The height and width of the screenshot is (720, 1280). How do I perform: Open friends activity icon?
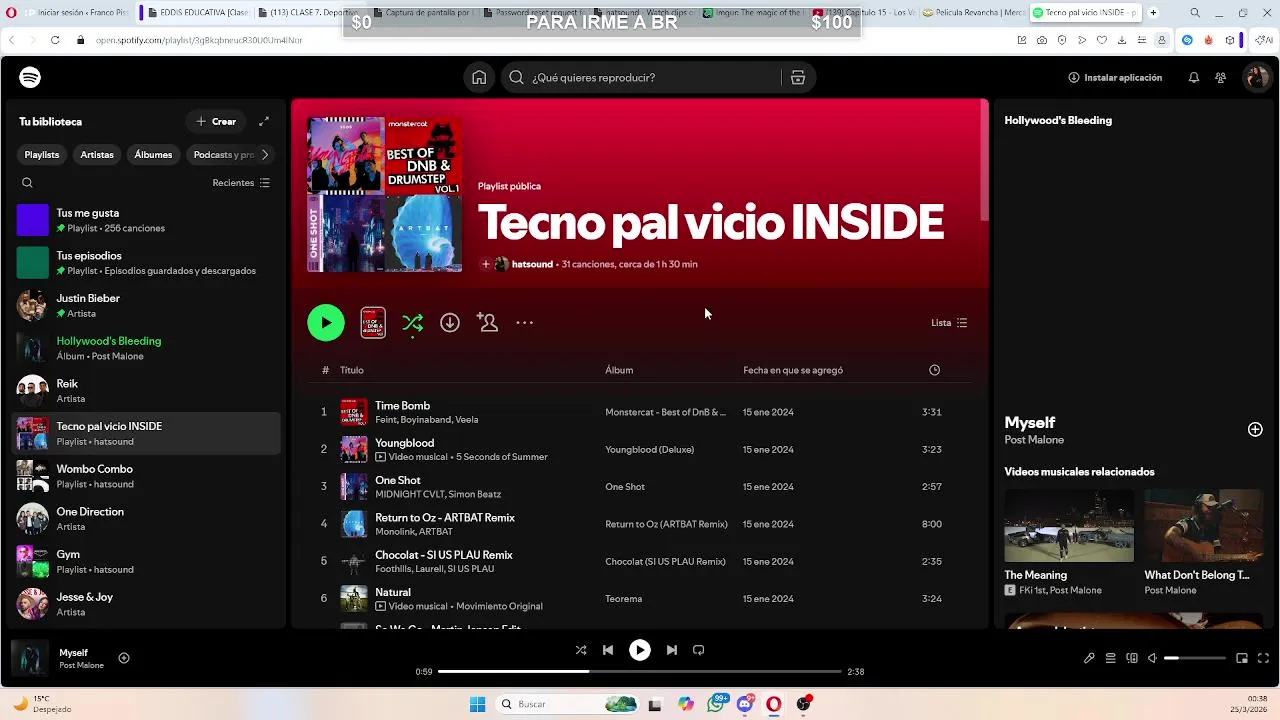point(1220,77)
